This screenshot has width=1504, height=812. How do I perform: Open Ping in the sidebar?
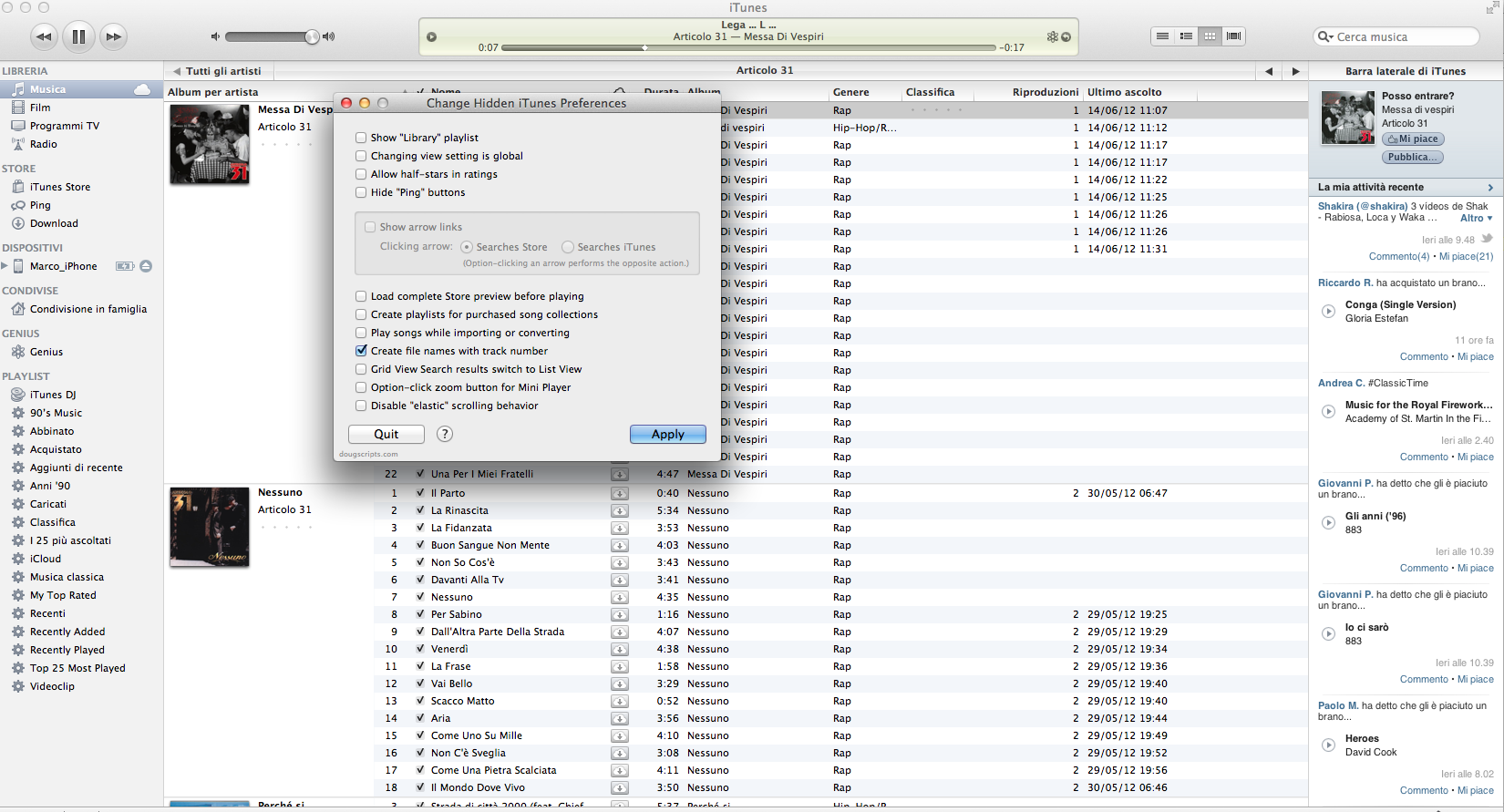(x=40, y=205)
